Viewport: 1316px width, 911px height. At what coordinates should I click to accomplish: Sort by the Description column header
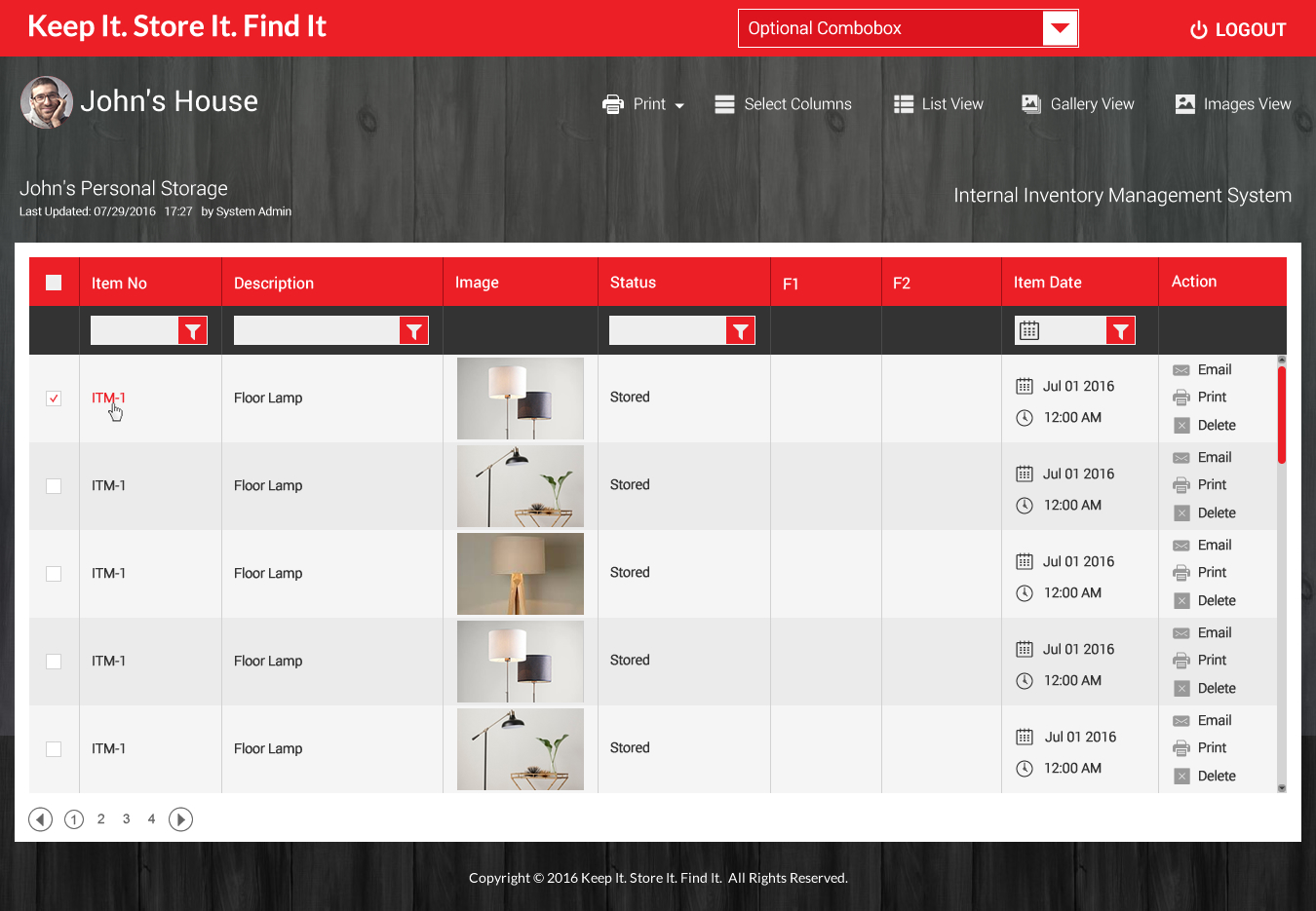274,284
